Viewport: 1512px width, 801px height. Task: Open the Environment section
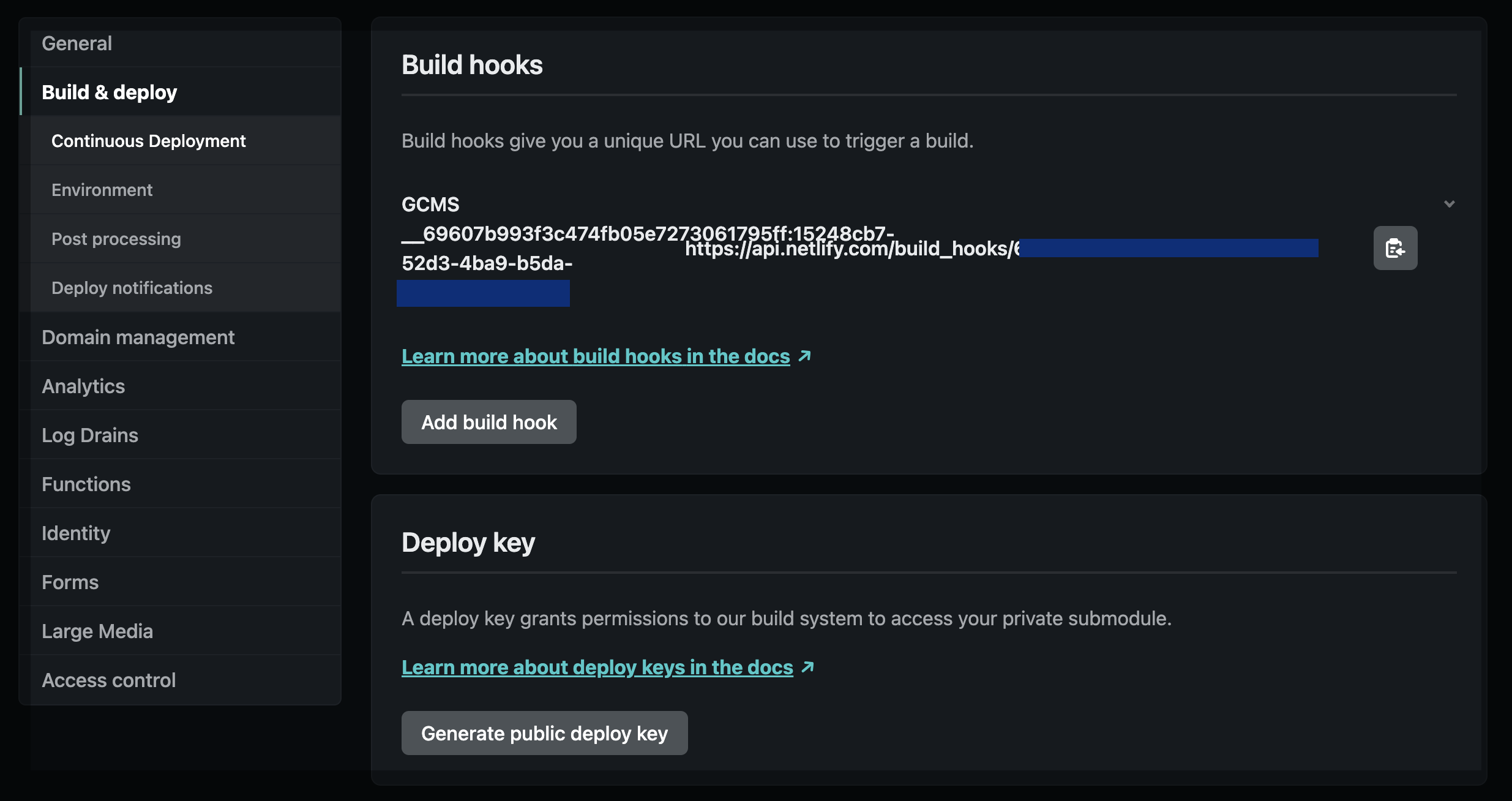pyautogui.click(x=102, y=189)
